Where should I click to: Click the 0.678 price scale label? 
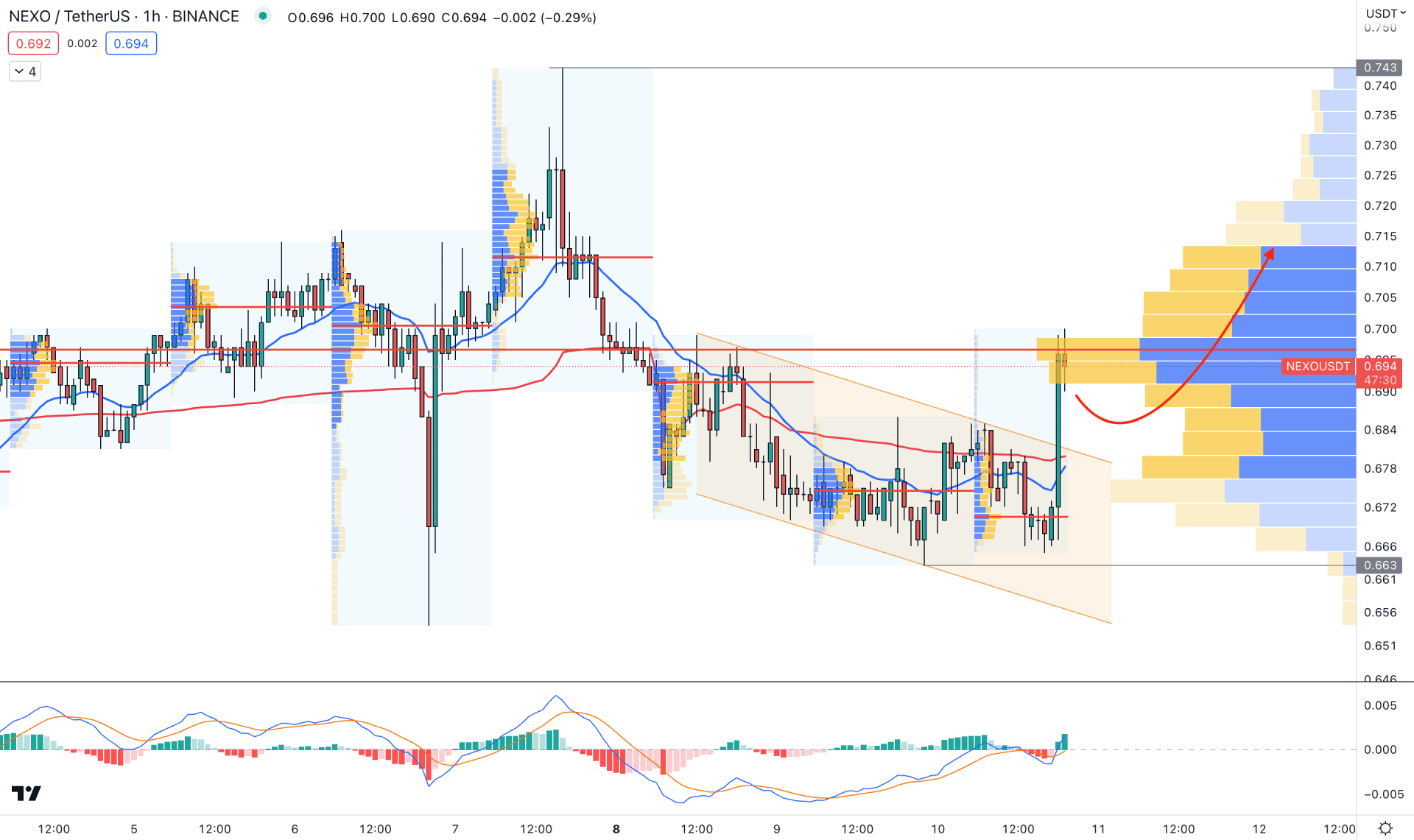click(1379, 468)
